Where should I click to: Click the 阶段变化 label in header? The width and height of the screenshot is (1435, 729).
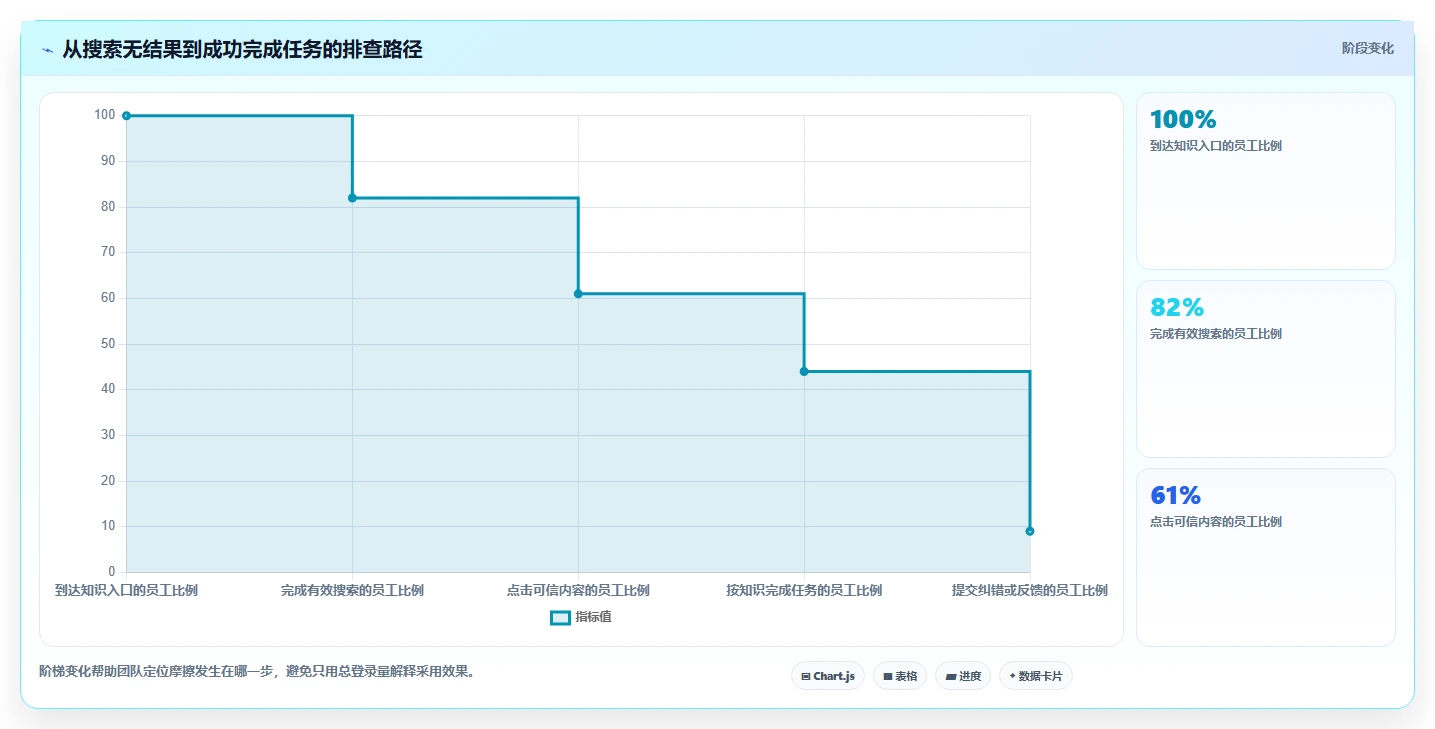[x=1367, y=49]
